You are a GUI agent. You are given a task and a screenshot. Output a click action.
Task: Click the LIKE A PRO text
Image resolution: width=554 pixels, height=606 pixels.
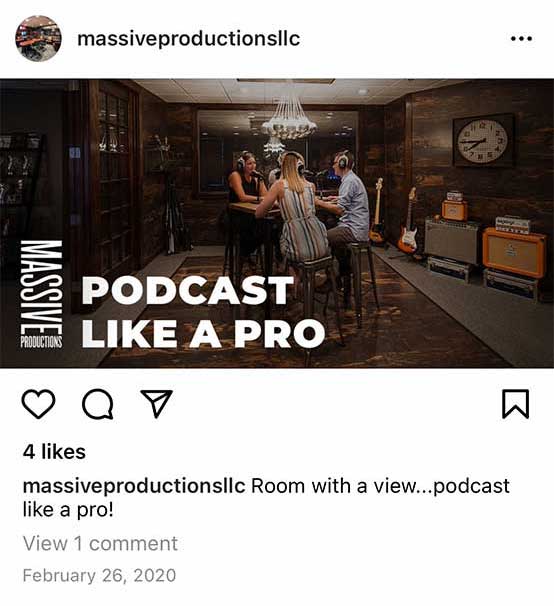pyautogui.click(x=203, y=333)
